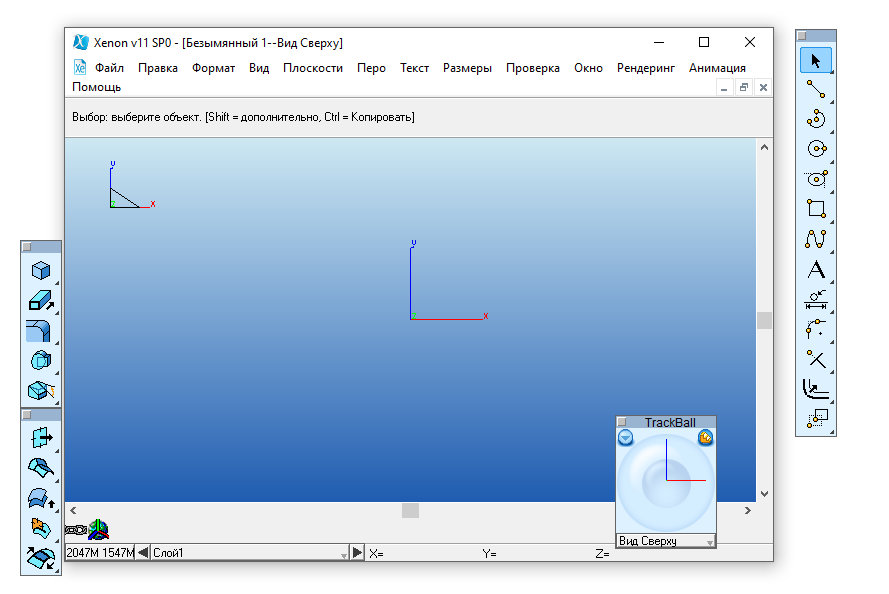
Task: Click the vertical scrollbar thumb
Action: click(764, 320)
